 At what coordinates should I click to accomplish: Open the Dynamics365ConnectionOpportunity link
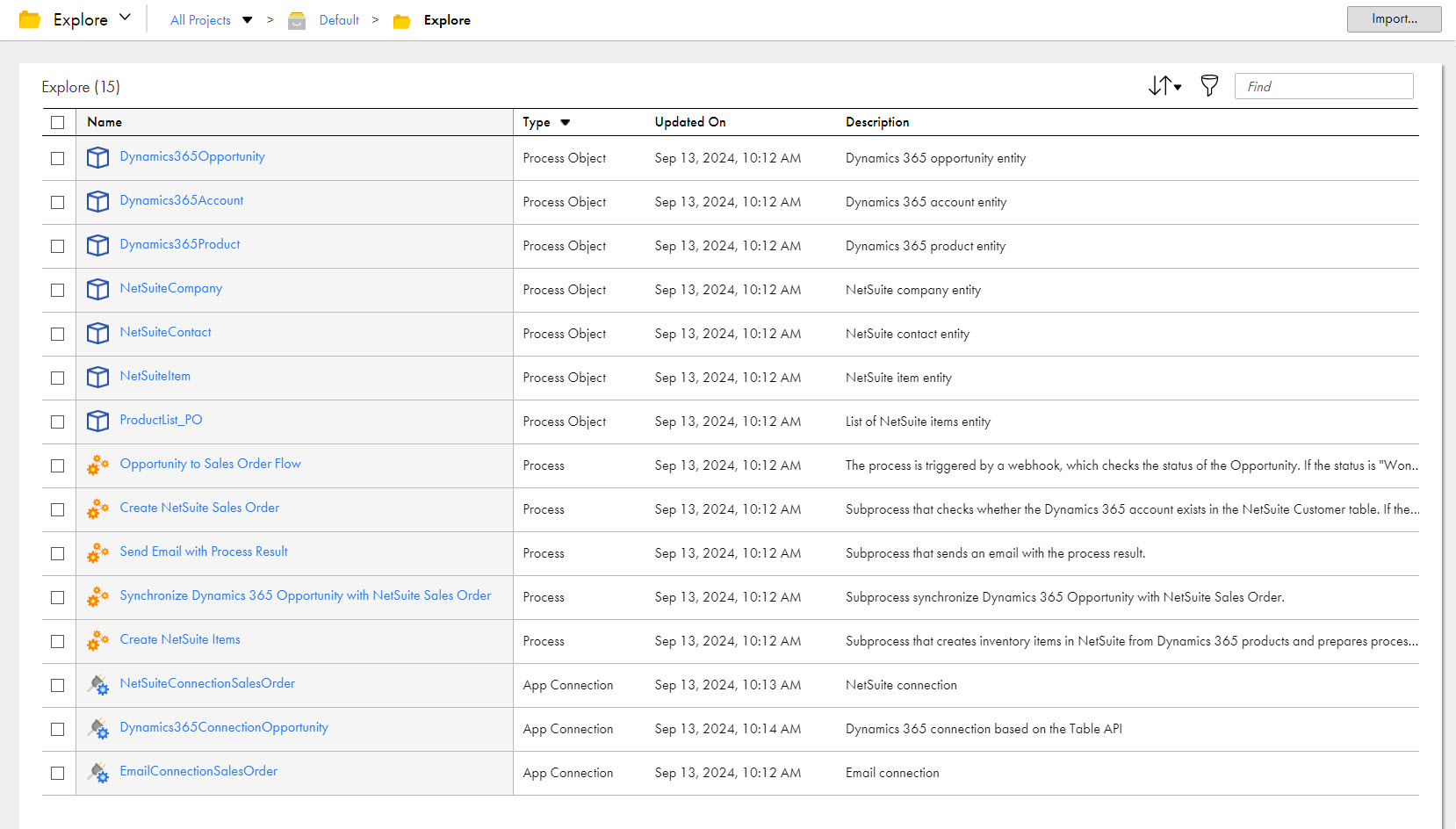click(x=224, y=727)
